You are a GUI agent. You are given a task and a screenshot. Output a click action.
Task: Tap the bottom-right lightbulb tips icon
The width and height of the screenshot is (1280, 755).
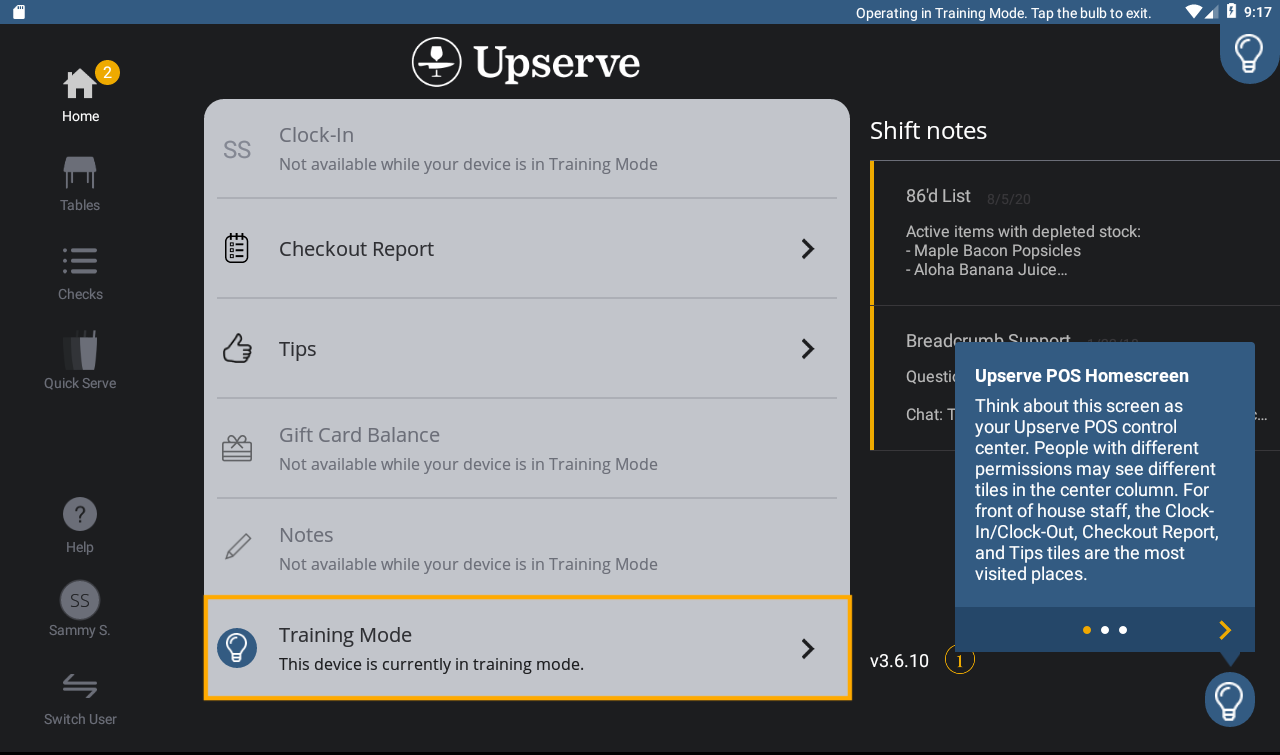pos(1229,699)
